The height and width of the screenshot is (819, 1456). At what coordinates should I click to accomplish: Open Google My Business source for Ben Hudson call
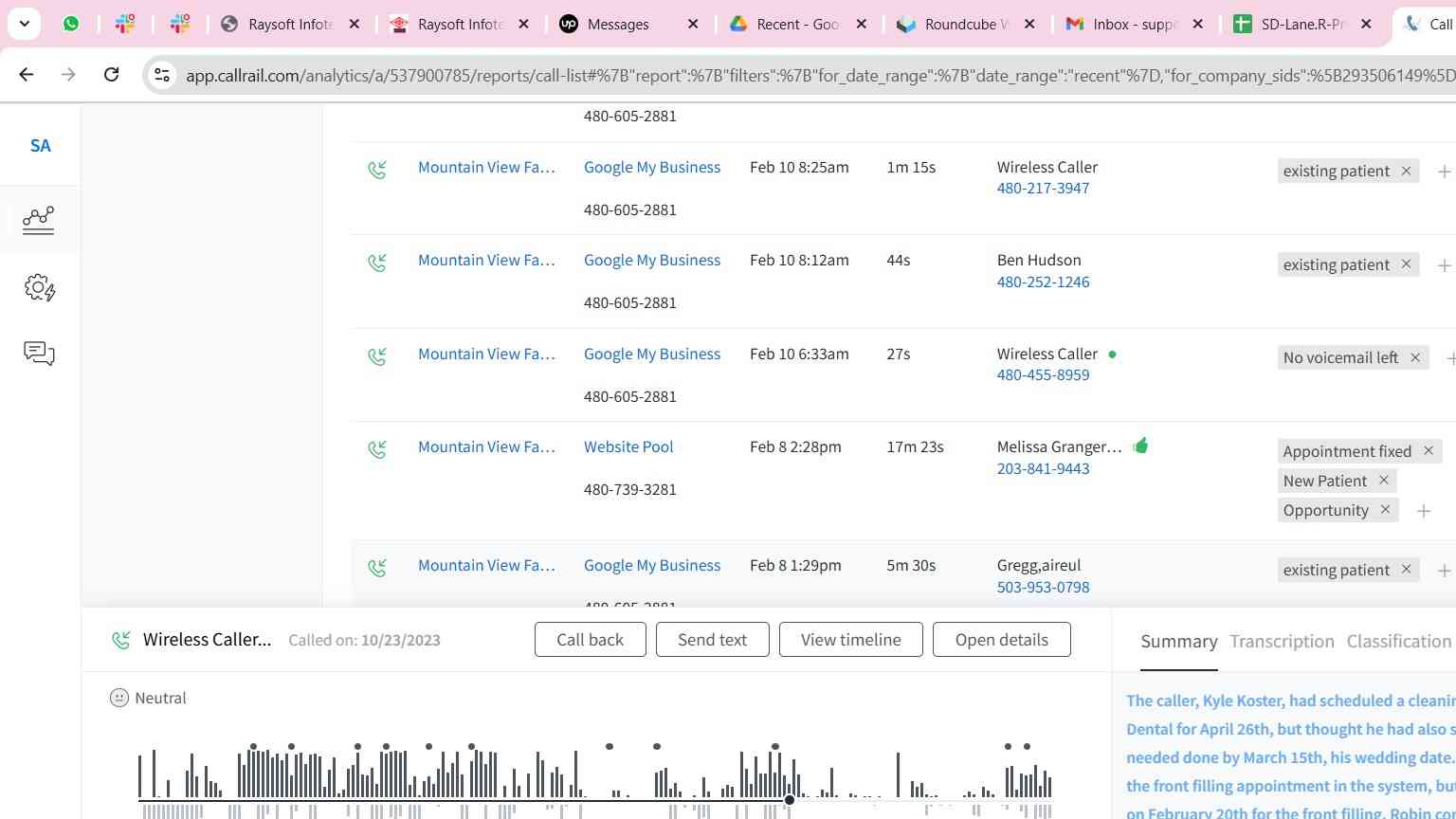(x=652, y=260)
